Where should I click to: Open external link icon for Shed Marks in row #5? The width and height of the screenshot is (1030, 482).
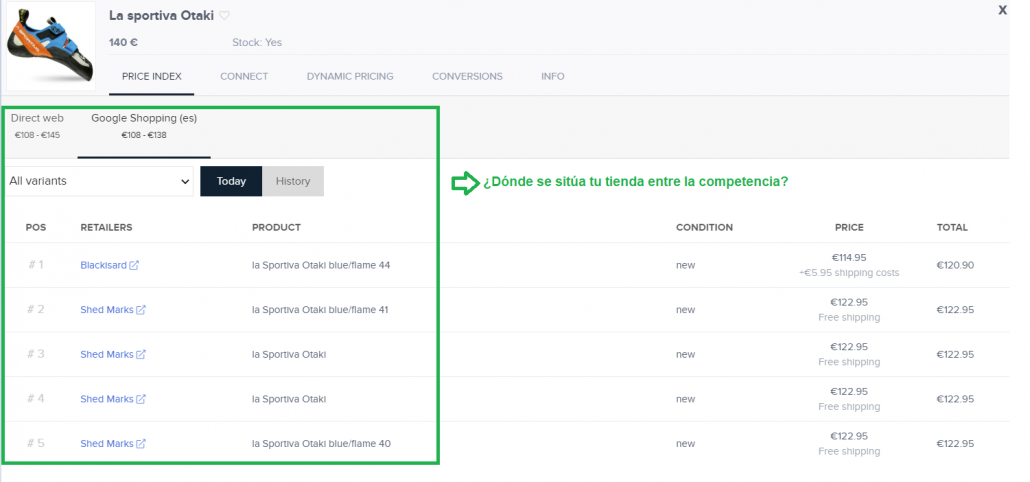(141, 444)
